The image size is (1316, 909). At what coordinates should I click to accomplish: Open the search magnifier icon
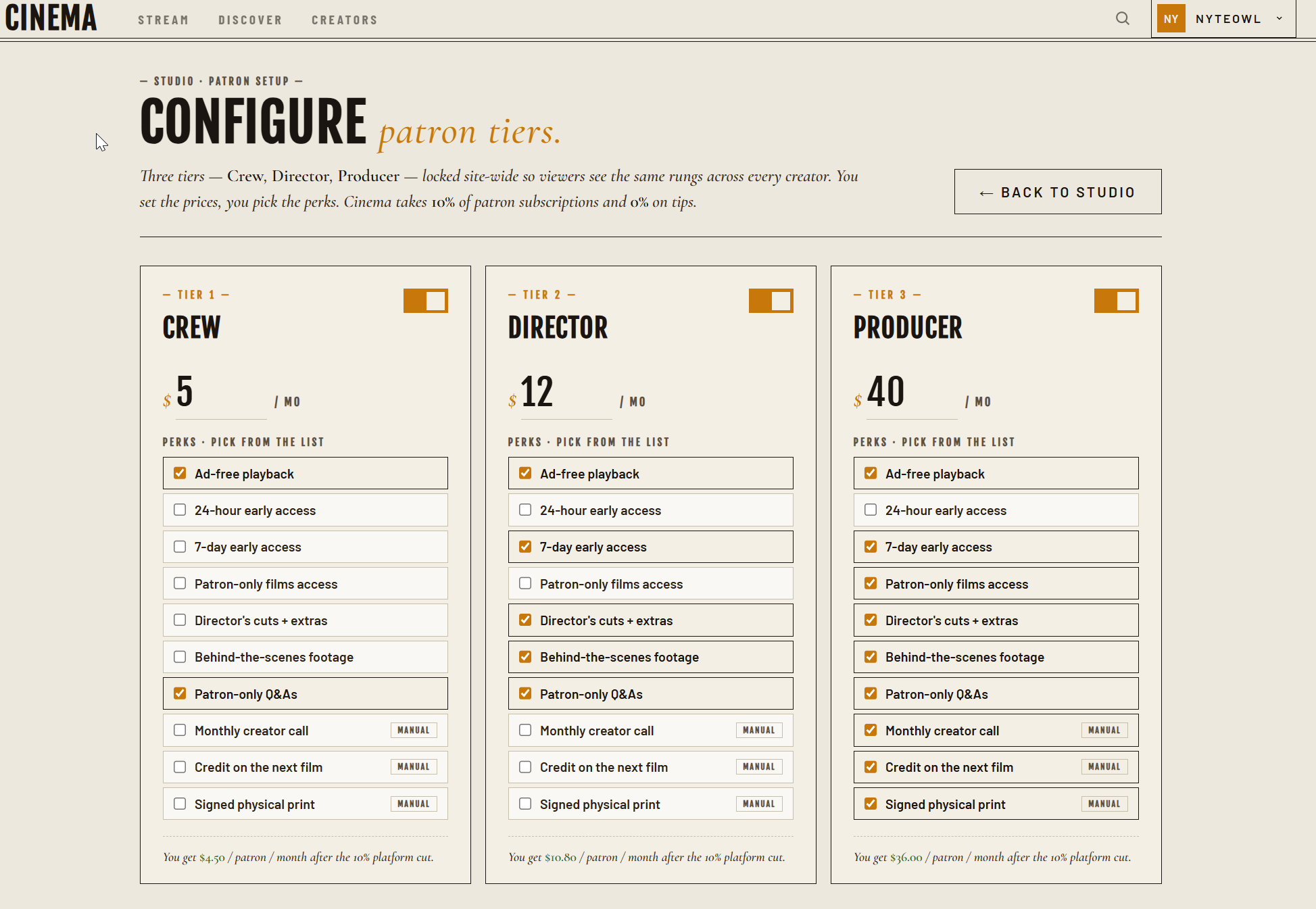click(x=1122, y=19)
